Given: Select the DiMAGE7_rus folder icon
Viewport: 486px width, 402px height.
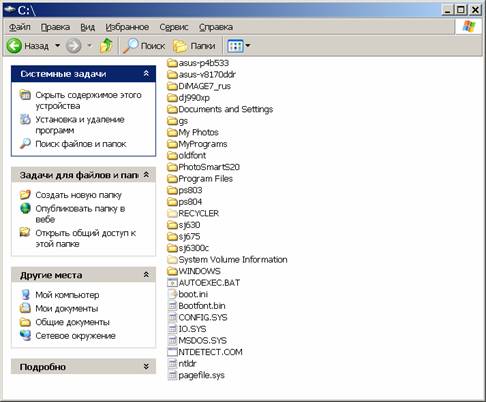Looking at the screenshot, I should click(172, 86).
